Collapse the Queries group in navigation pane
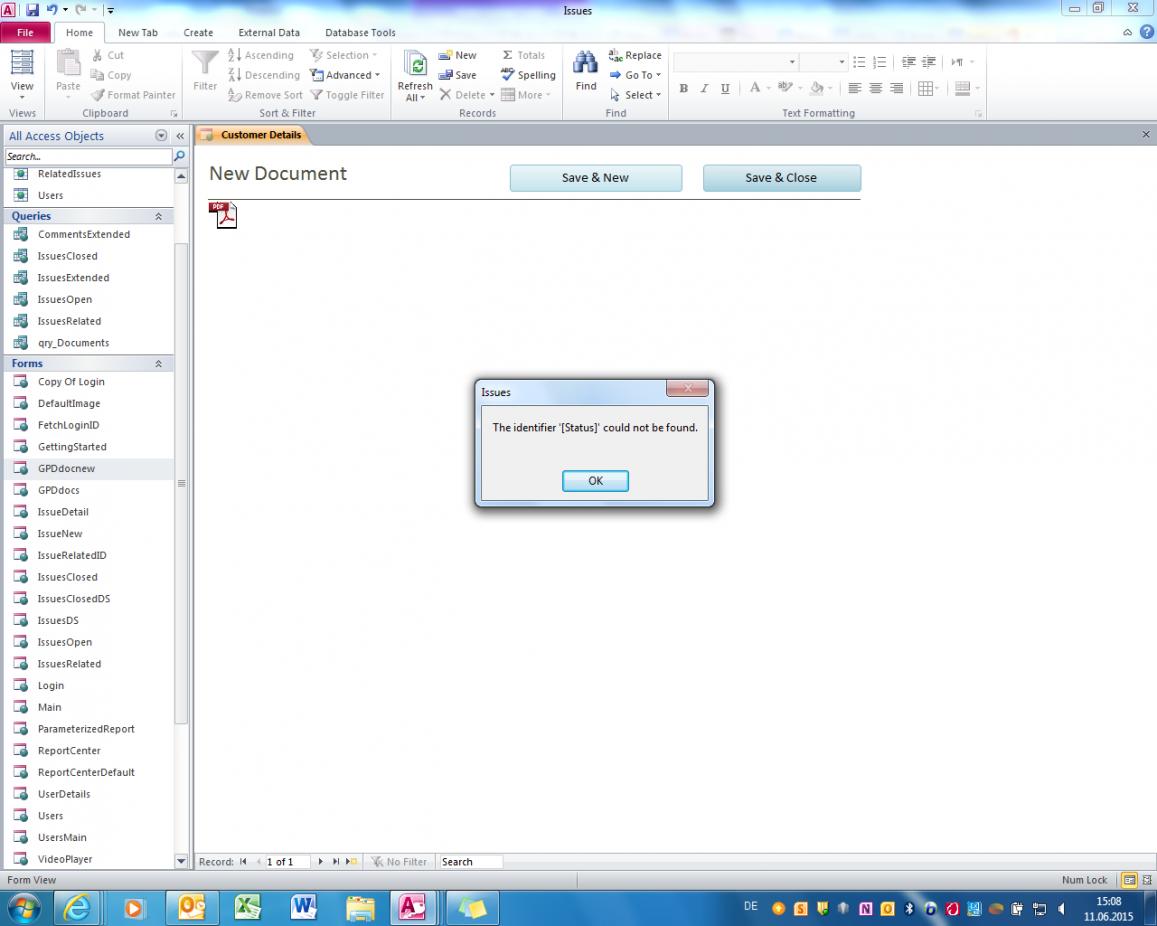This screenshot has width=1157, height=926. (158, 216)
